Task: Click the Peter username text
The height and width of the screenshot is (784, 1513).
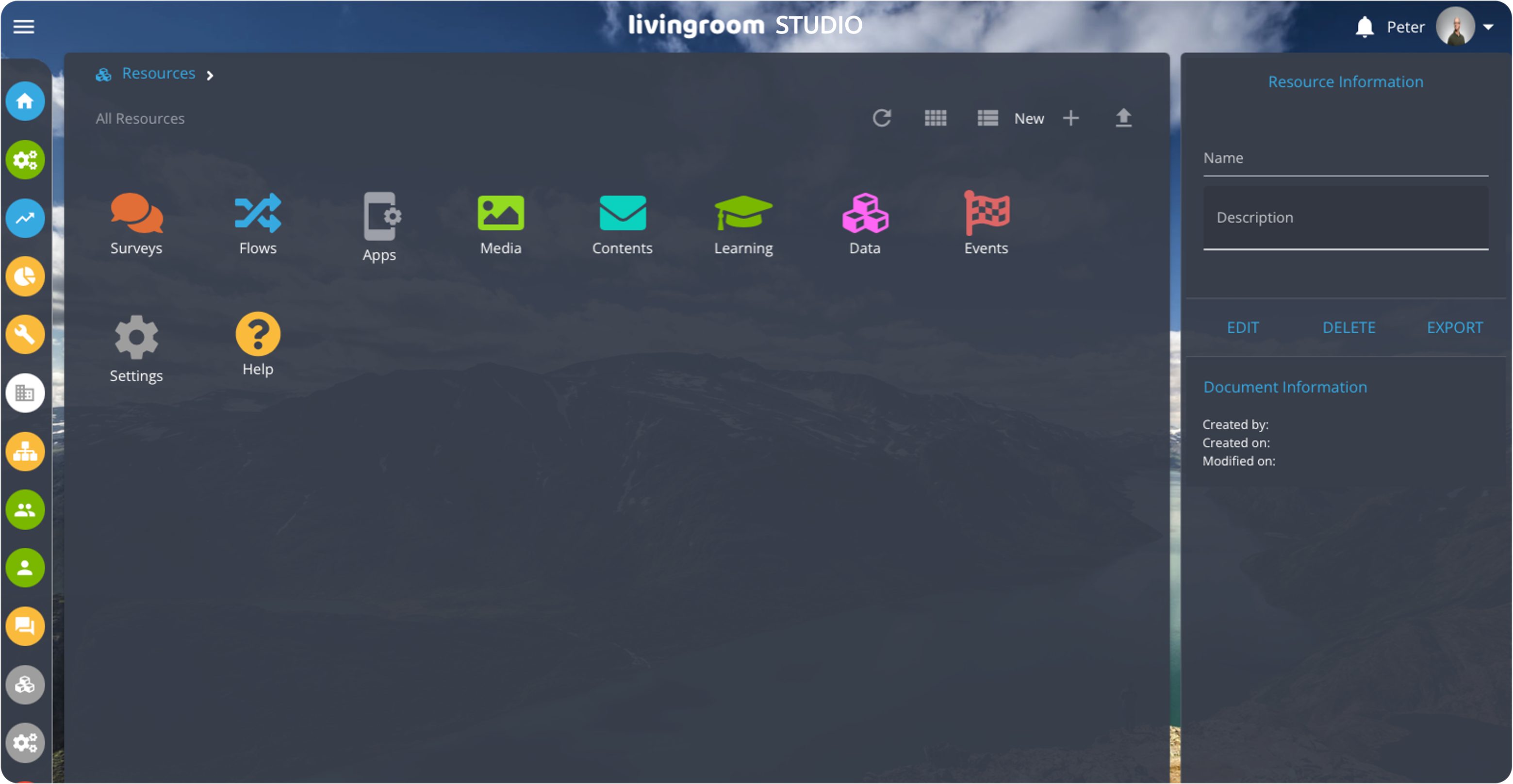Action: [x=1406, y=27]
